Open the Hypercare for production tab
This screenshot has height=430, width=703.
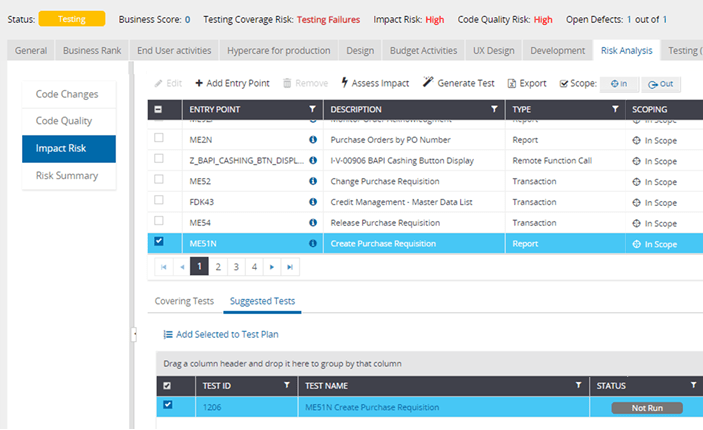click(278, 50)
